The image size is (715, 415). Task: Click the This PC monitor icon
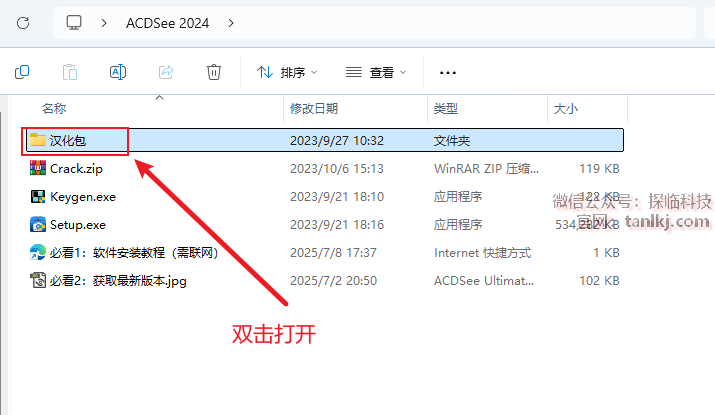[x=74, y=23]
